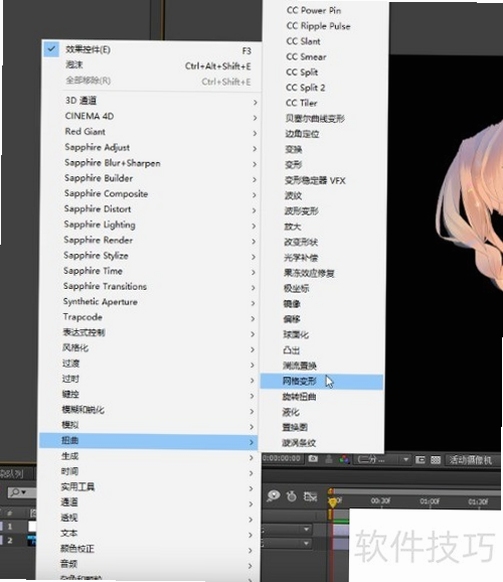The width and height of the screenshot is (503, 582).
Task: Choose the CC Split effect
Action: [325, 72]
